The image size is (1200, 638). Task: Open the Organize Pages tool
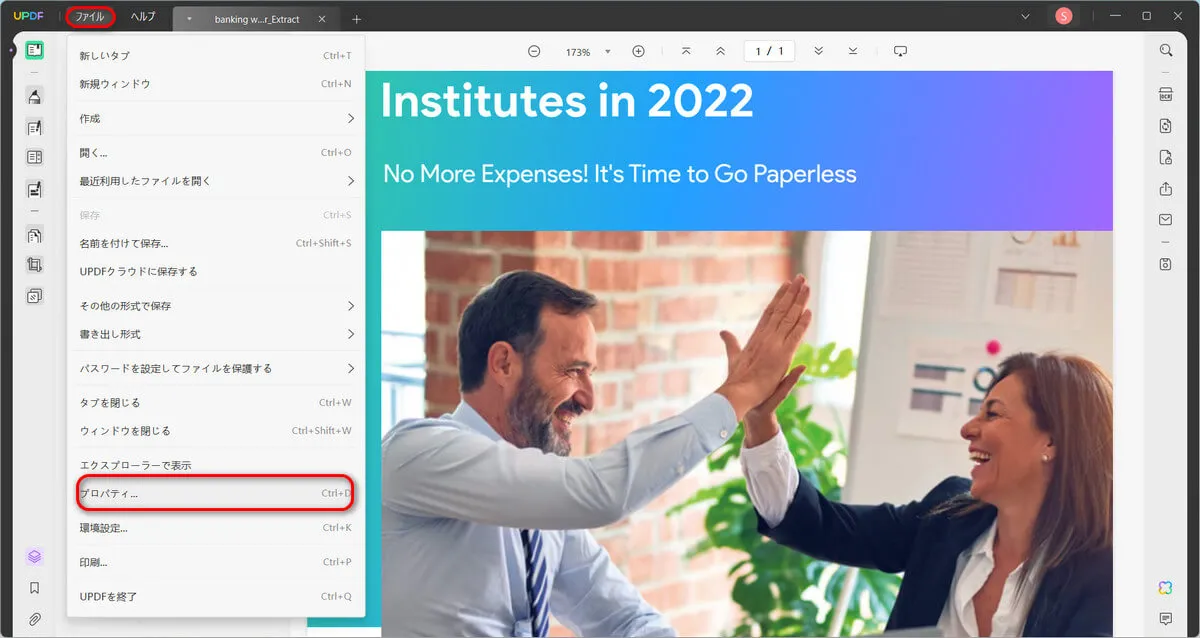coord(35,235)
